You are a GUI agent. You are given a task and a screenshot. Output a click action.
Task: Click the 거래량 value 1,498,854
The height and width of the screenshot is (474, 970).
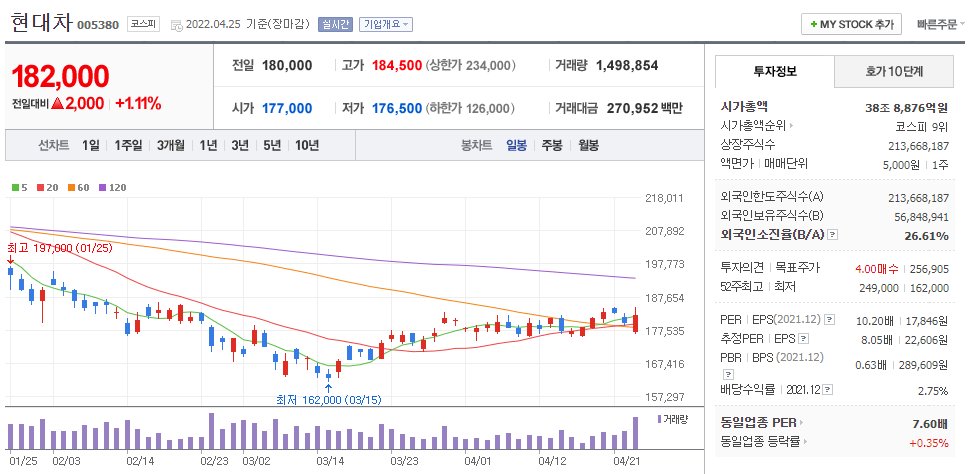pyautogui.click(x=627, y=66)
